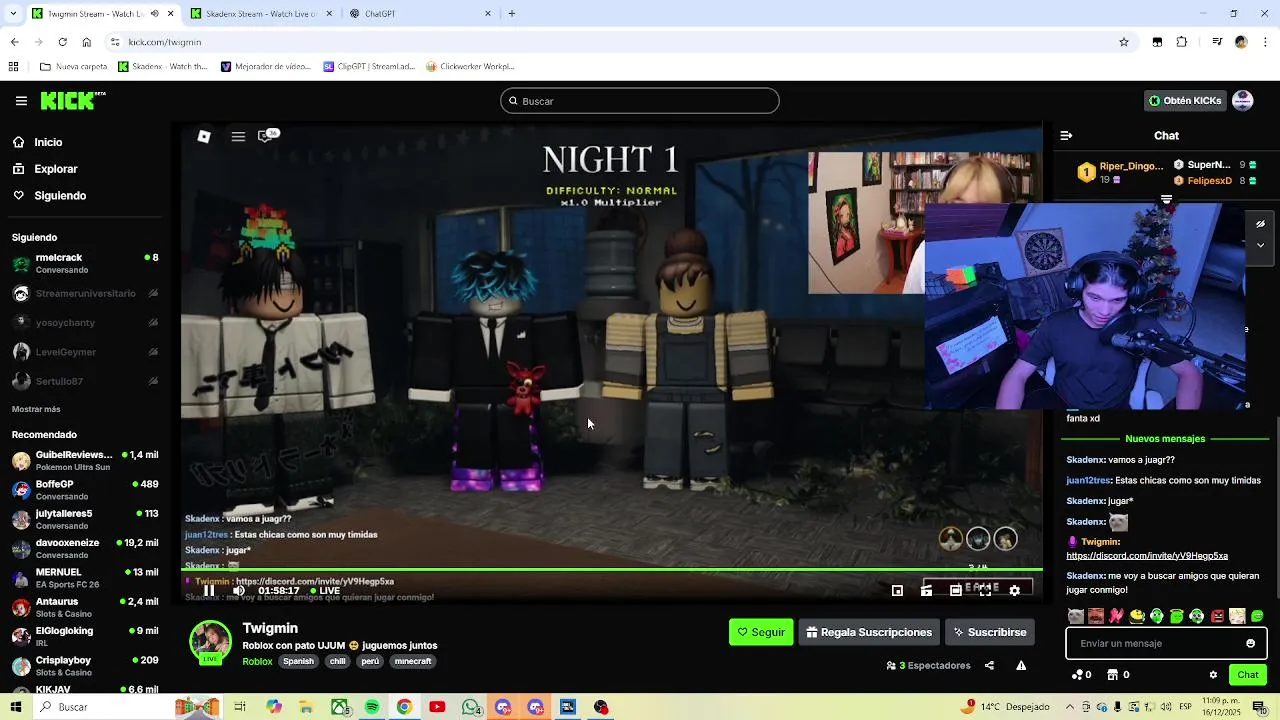This screenshot has height=720, width=1280.
Task: Hide the pinned message eye icon
Action: (x=1260, y=224)
